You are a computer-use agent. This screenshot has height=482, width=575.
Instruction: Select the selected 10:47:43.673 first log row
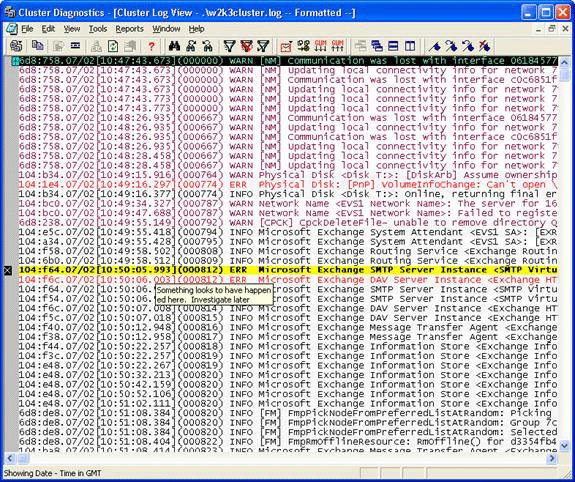point(288,61)
